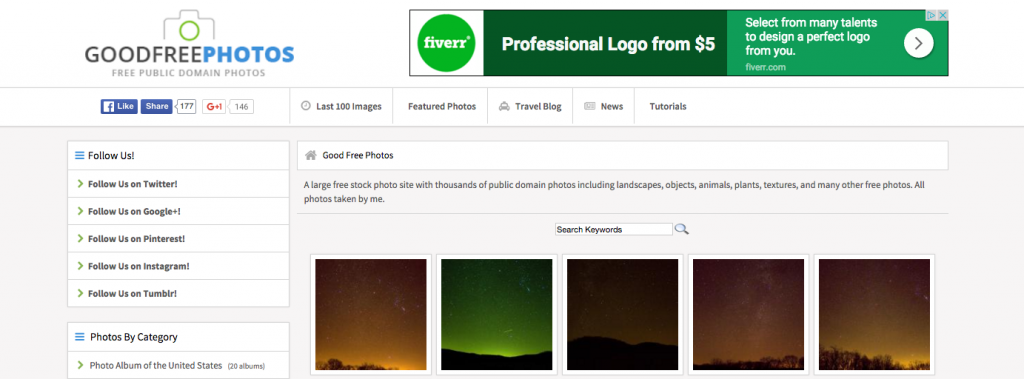Click the Facebook Share button
This screenshot has width=1024, height=379.
coord(157,107)
